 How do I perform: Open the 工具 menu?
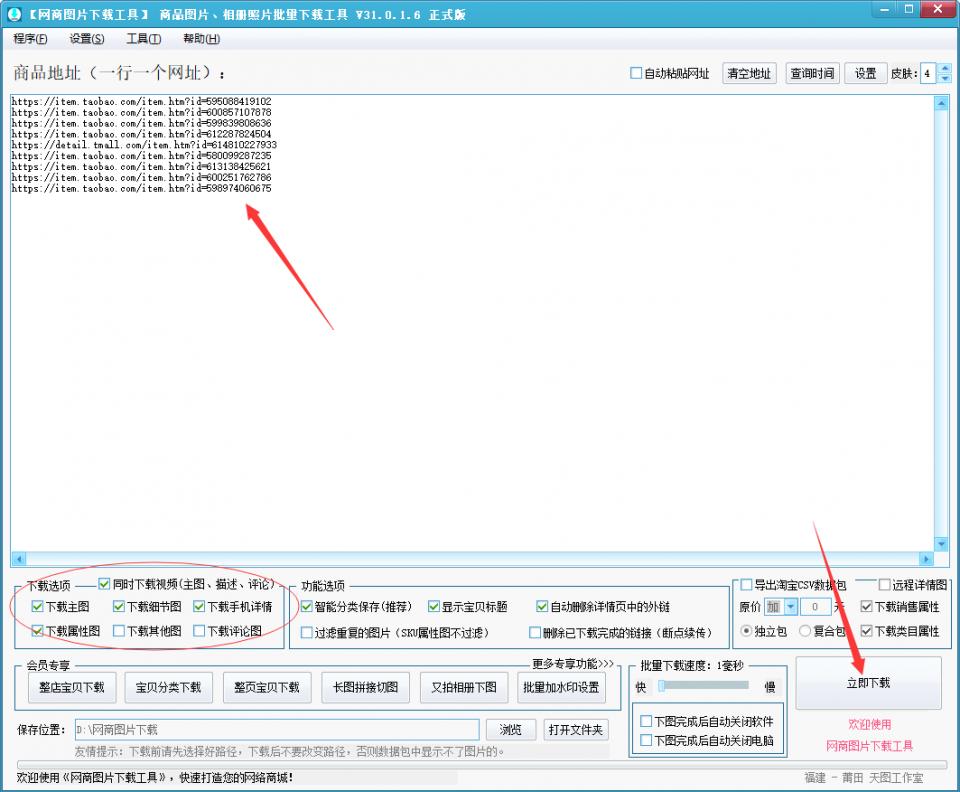tap(141, 39)
